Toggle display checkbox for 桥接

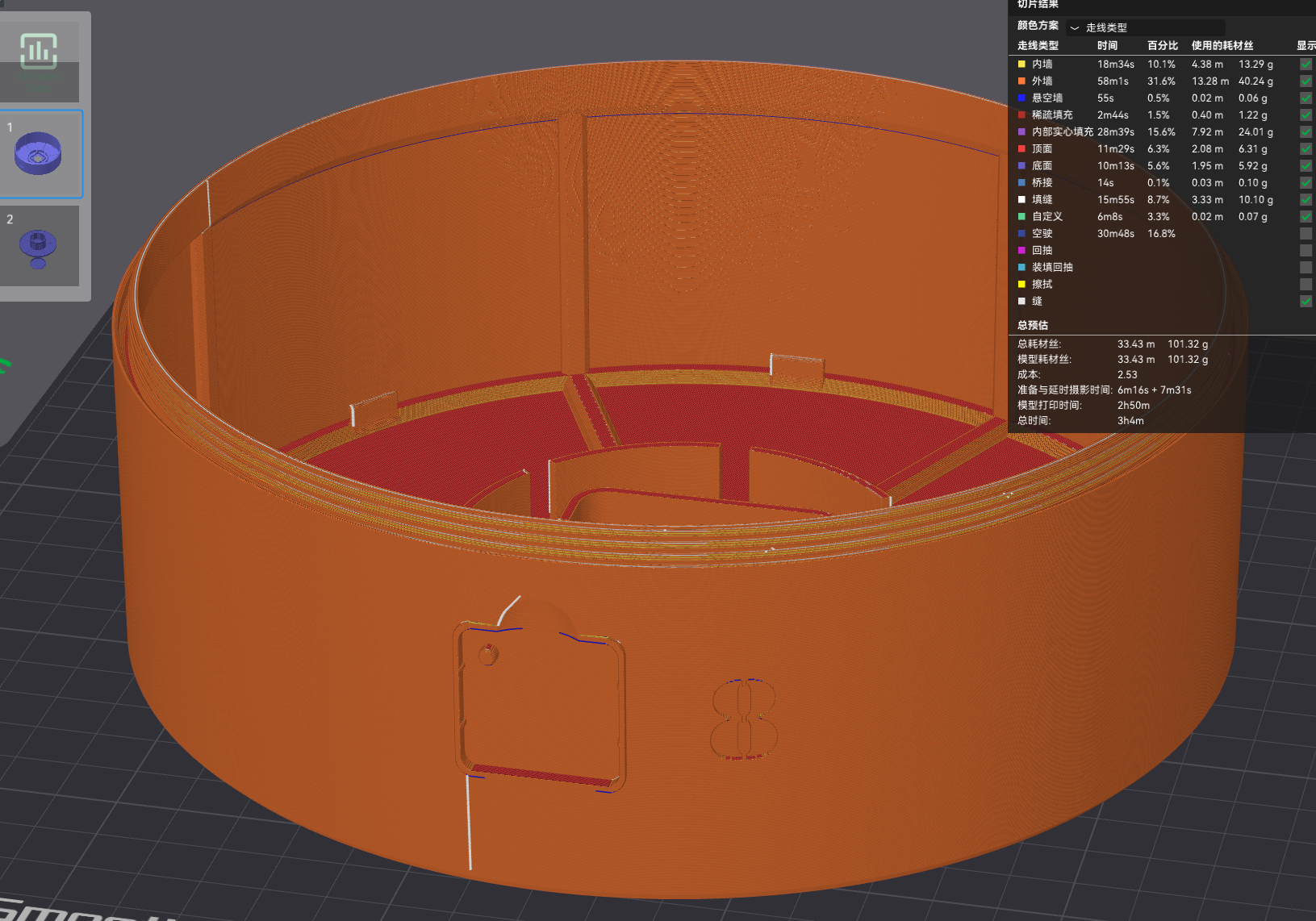[1306, 182]
